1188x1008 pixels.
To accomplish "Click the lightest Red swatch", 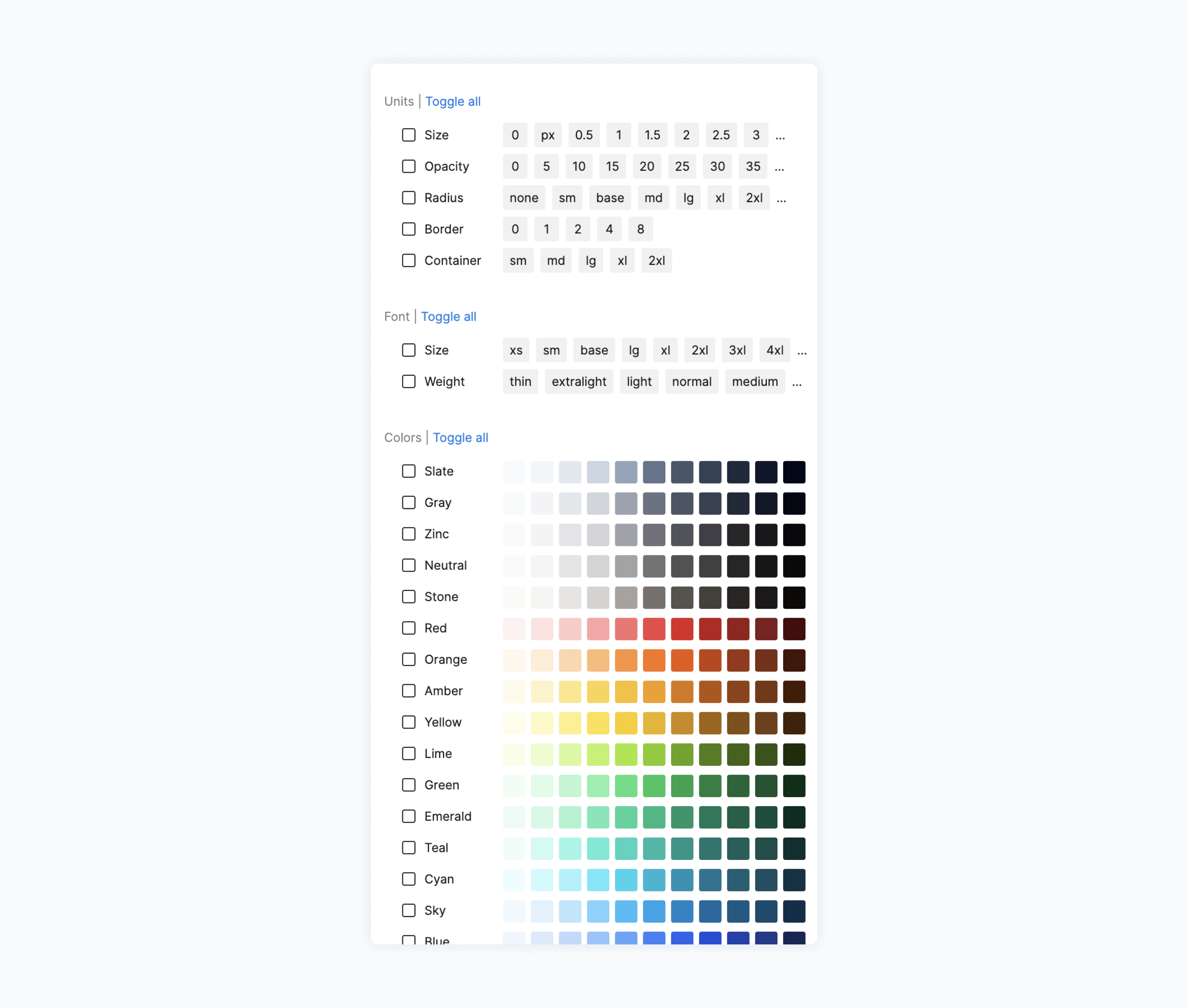I will [x=514, y=629].
